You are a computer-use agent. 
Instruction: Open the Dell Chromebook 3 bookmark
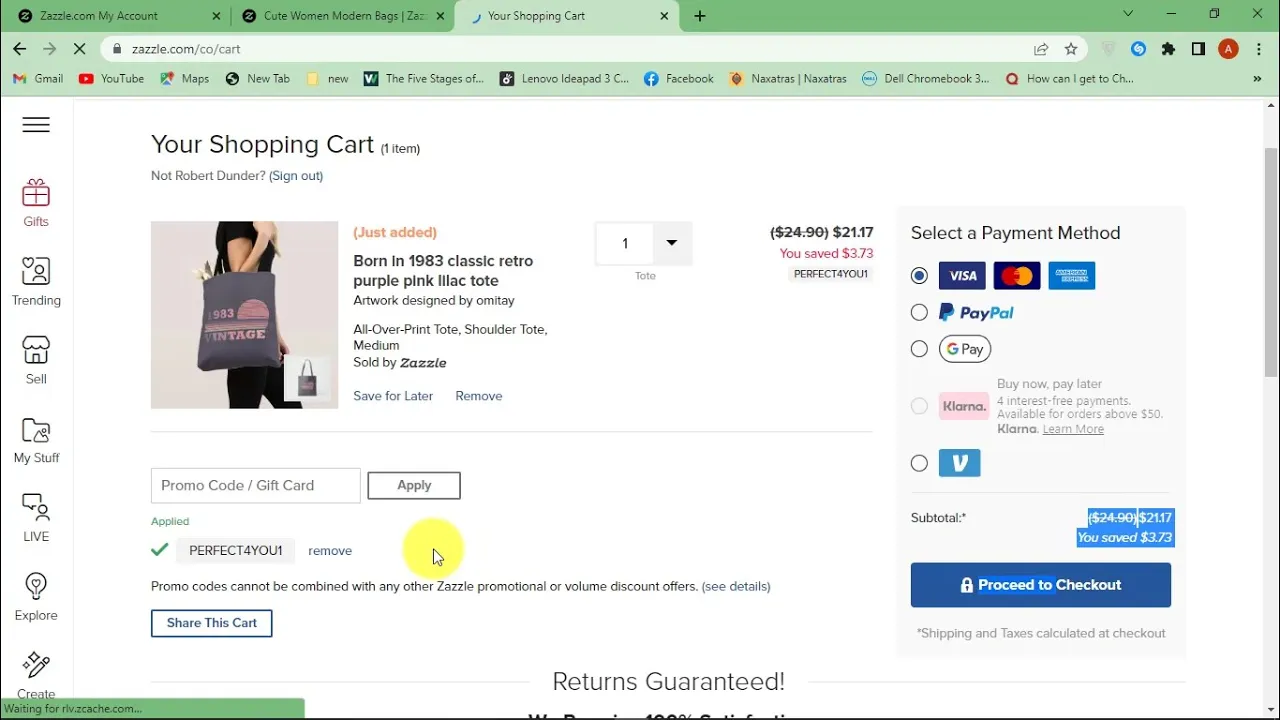click(925, 79)
